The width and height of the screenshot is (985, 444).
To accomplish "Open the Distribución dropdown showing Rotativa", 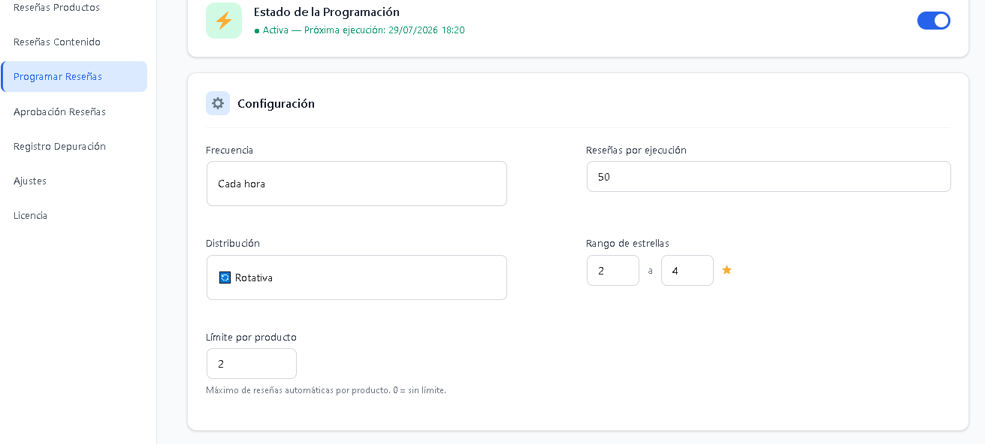I will (356, 278).
